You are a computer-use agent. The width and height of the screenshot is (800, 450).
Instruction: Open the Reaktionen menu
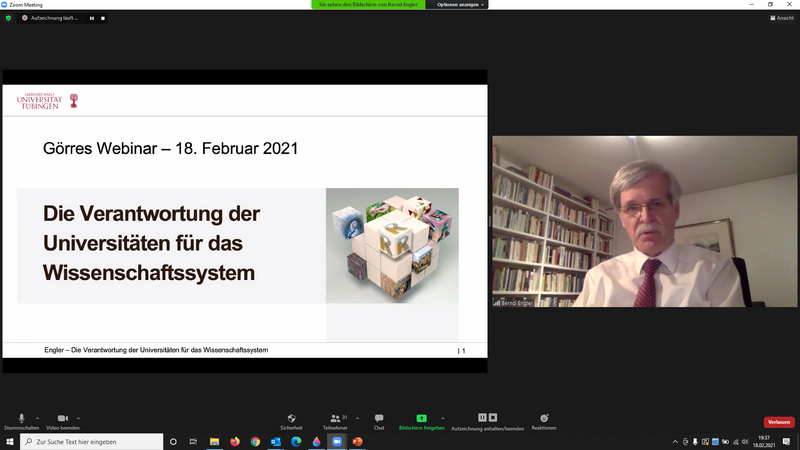544,420
